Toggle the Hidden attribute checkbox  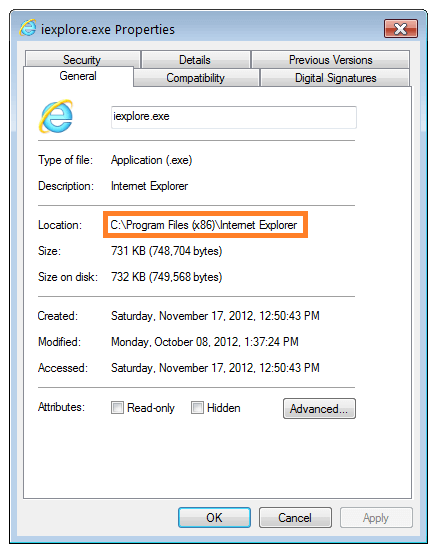tap(197, 407)
